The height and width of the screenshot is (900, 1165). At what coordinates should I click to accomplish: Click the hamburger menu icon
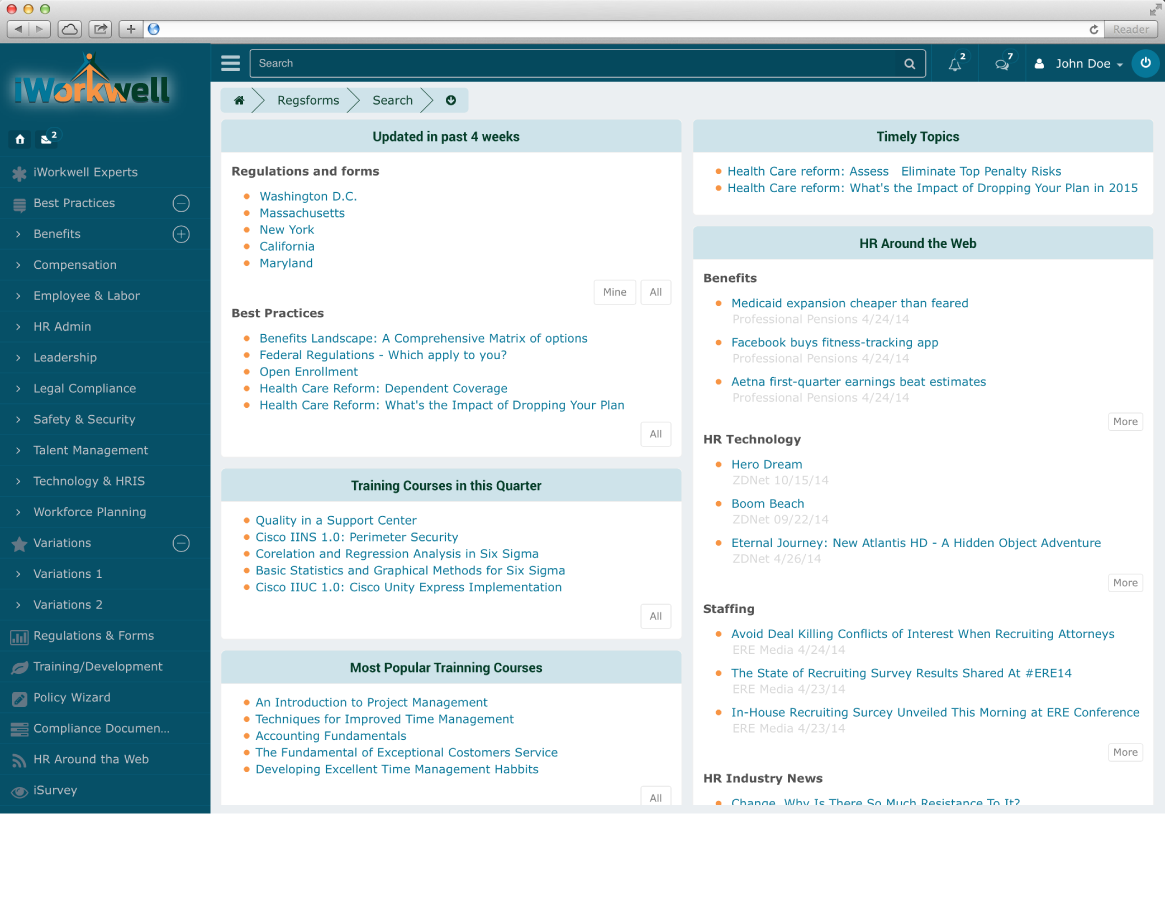tap(231, 63)
